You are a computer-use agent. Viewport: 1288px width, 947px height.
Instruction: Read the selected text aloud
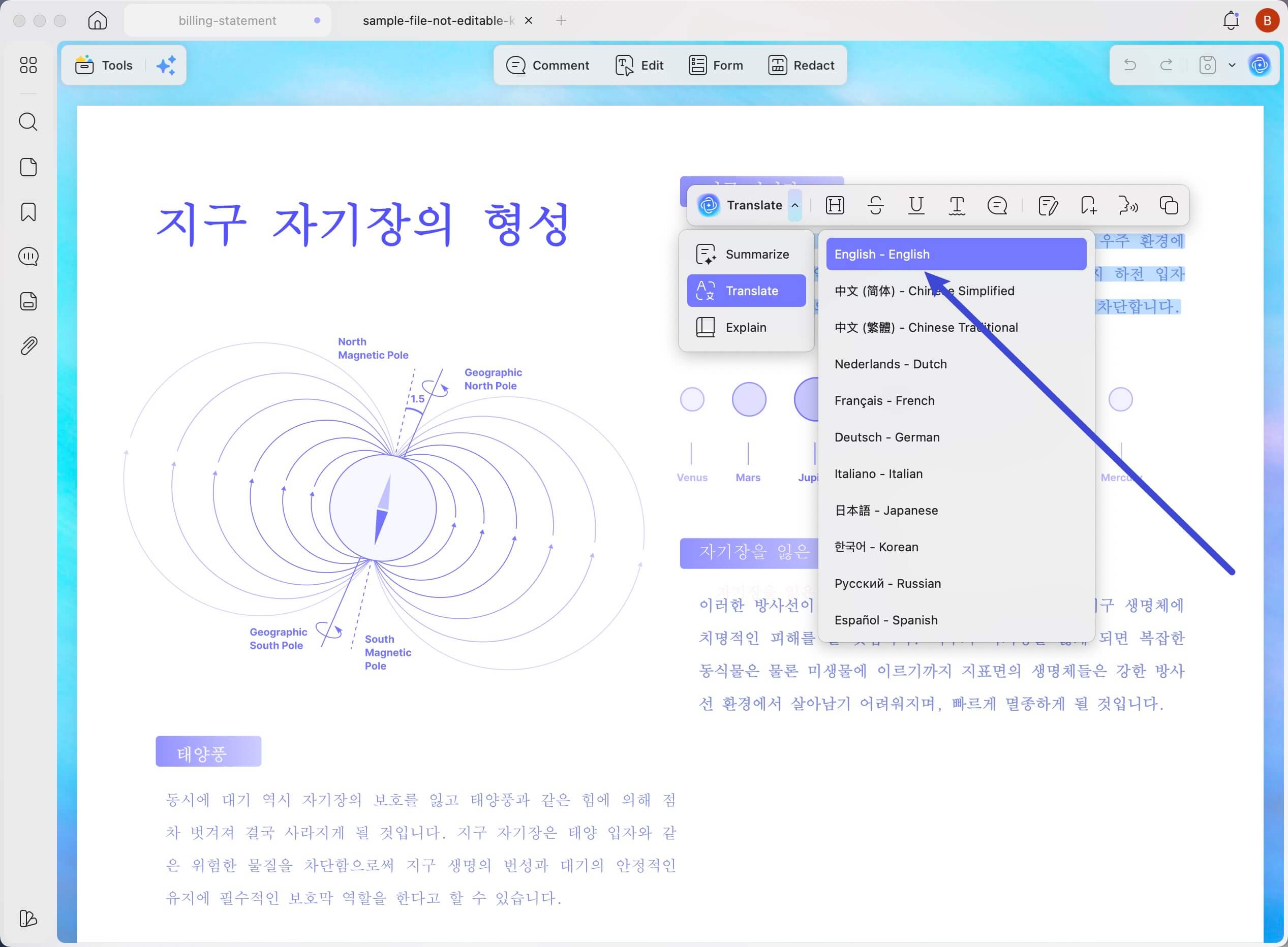point(1128,205)
